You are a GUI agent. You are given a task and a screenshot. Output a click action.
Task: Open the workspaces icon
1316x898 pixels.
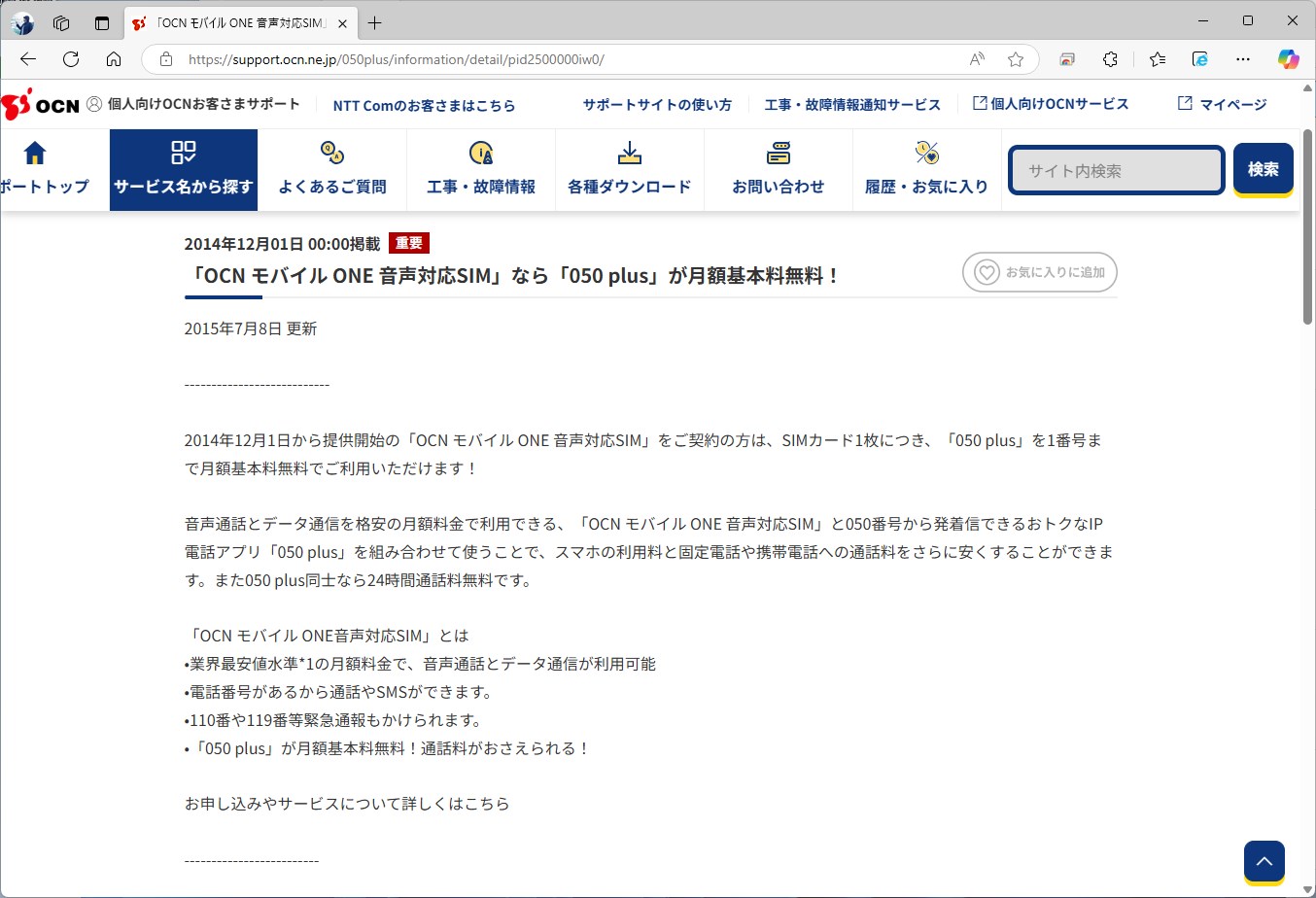[x=61, y=22]
